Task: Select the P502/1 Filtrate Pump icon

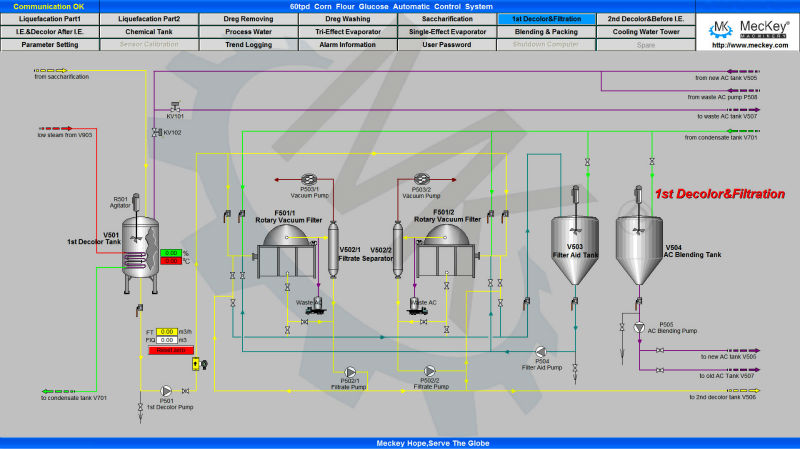Action: [x=350, y=369]
